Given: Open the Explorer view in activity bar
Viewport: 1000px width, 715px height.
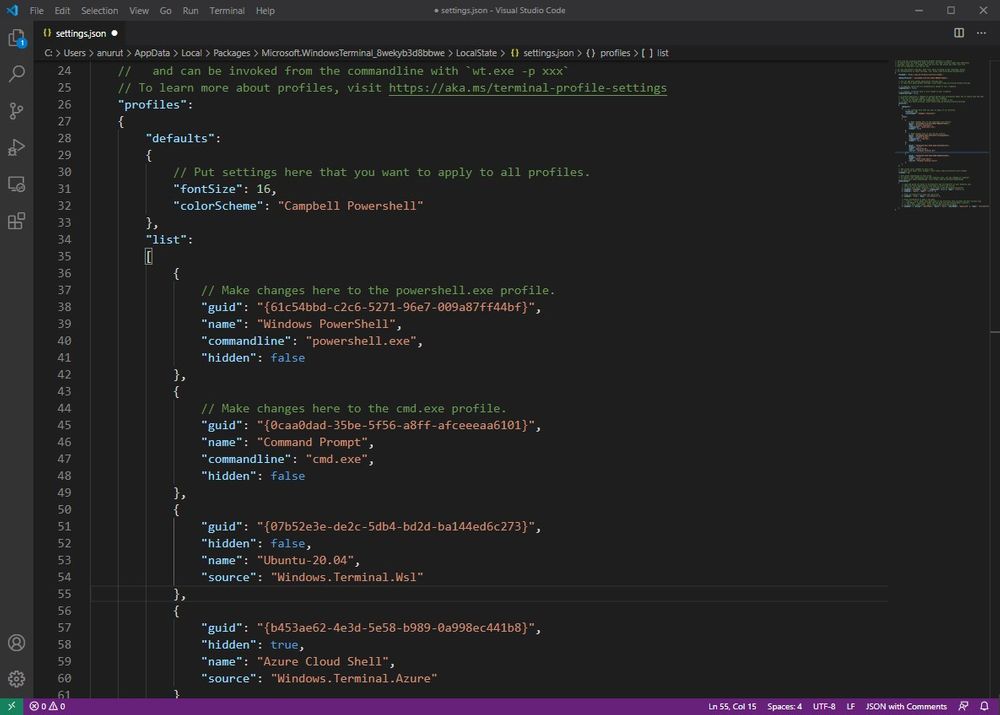Looking at the screenshot, I should [x=17, y=38].
